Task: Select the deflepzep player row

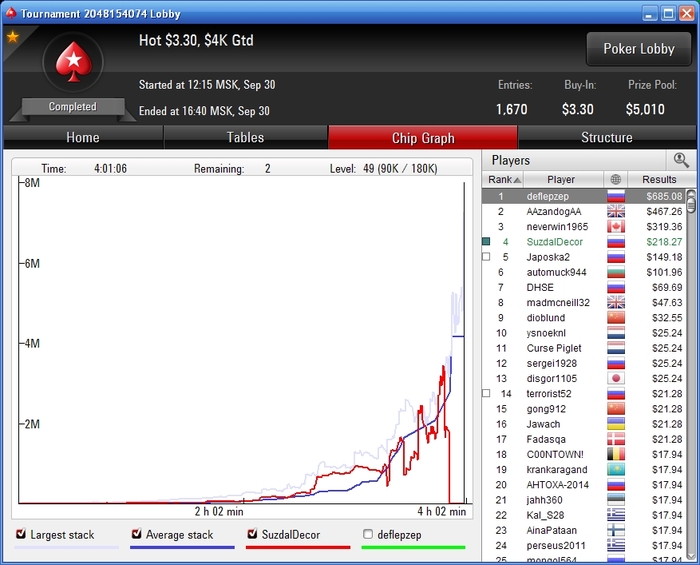Action: [x=583, y=196]
